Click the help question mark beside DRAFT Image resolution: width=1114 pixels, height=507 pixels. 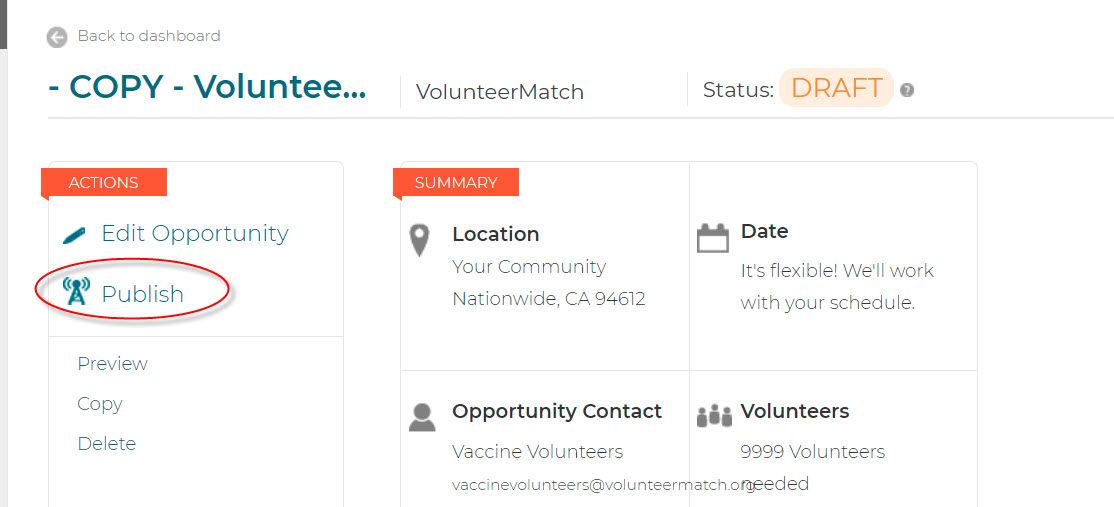pyautogui.click(x=907, y=90)
